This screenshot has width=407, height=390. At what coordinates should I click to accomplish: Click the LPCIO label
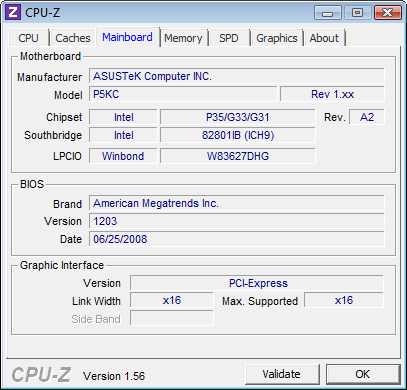[67, 156]
